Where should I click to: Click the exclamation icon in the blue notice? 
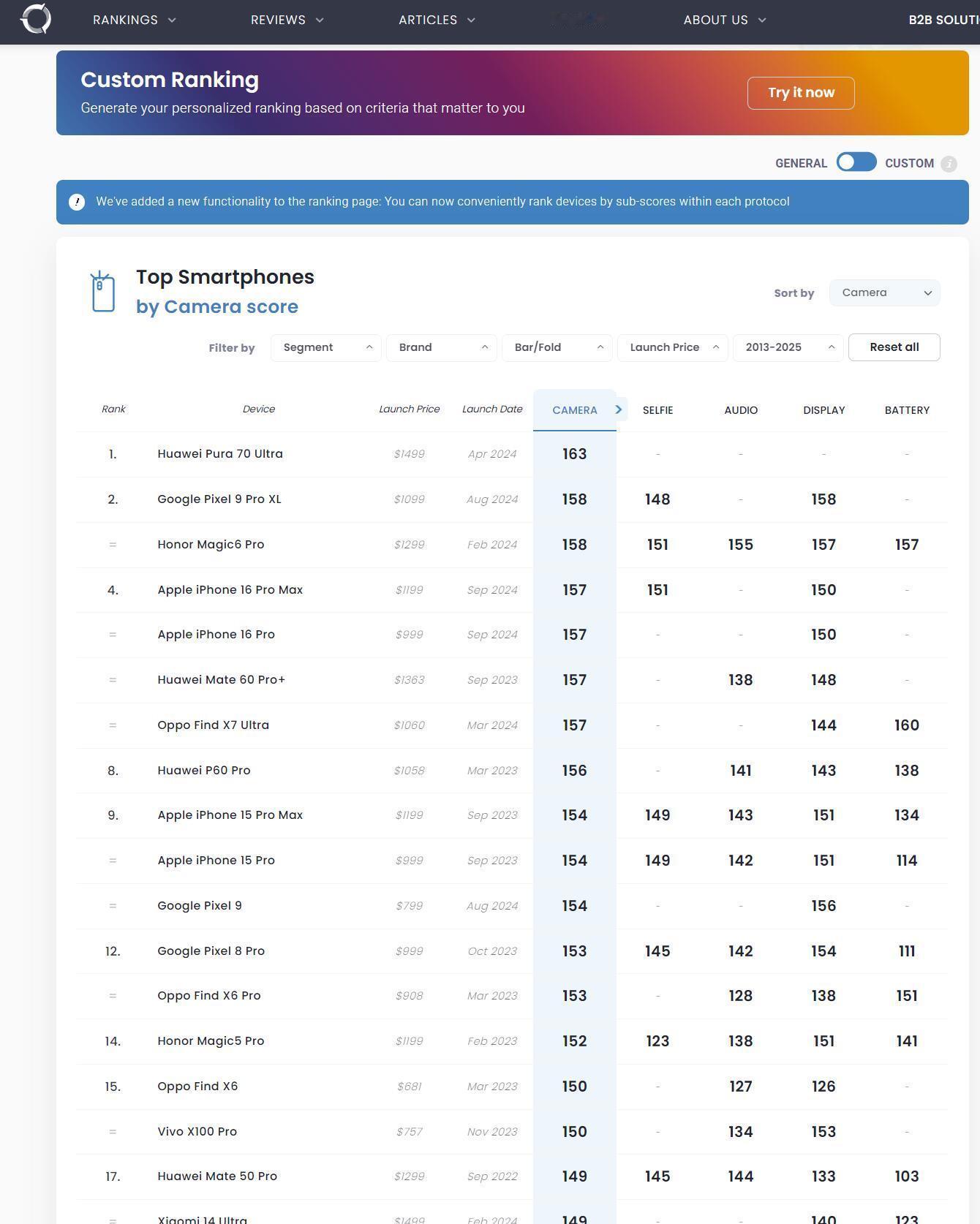(77, 202)
